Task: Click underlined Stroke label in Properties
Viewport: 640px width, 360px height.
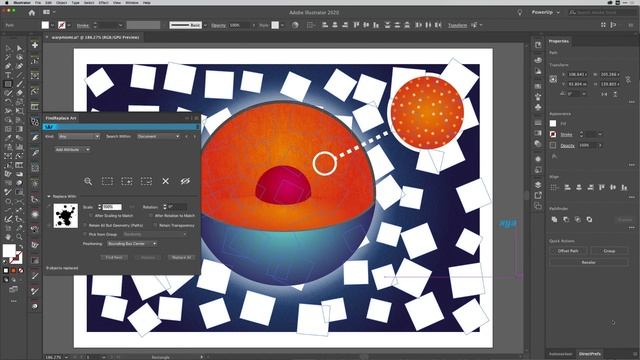Action: pyautogui.click(x=566, y=134)
